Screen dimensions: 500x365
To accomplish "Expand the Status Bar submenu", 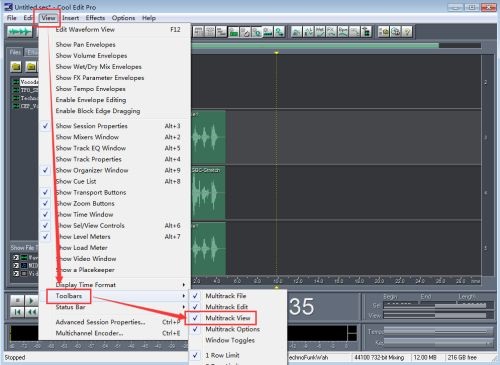I will pos(115,307).
